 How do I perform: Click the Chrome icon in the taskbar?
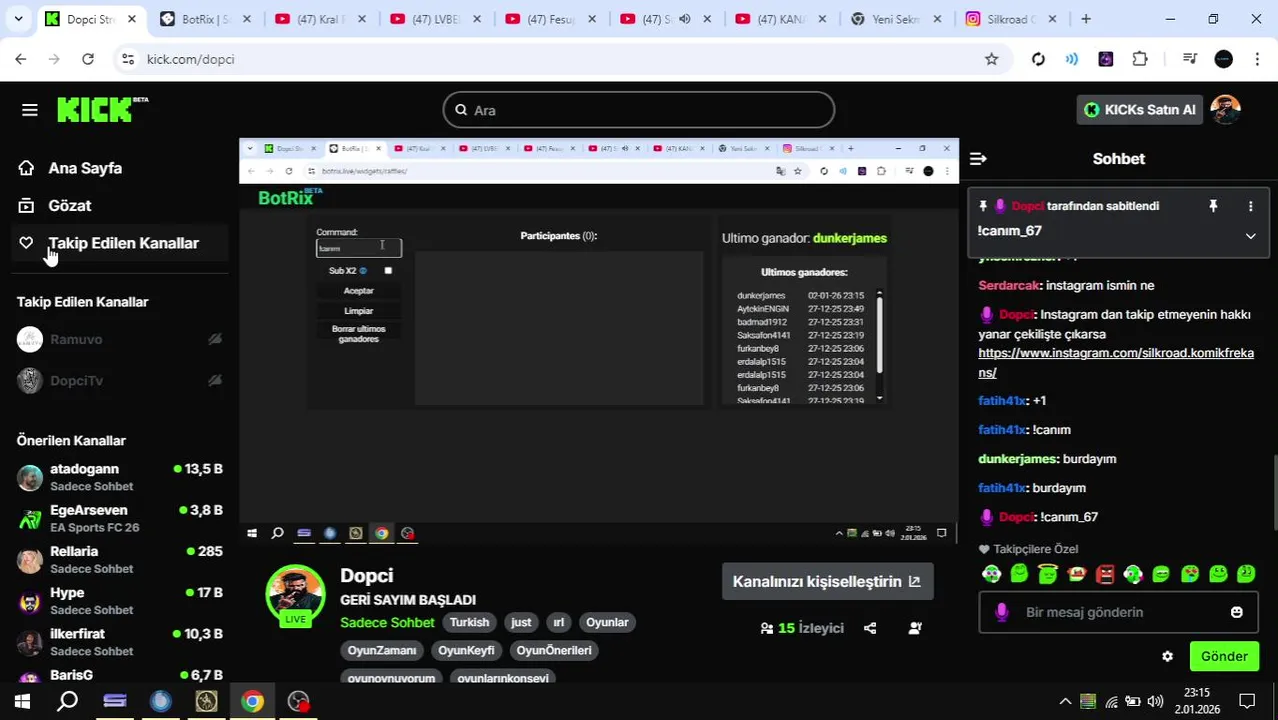(252, 701)
